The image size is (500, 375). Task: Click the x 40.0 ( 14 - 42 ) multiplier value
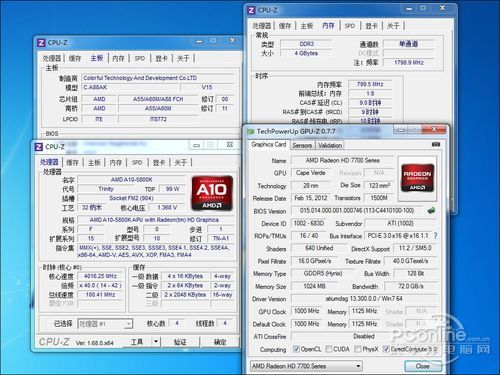pos(100,285)
